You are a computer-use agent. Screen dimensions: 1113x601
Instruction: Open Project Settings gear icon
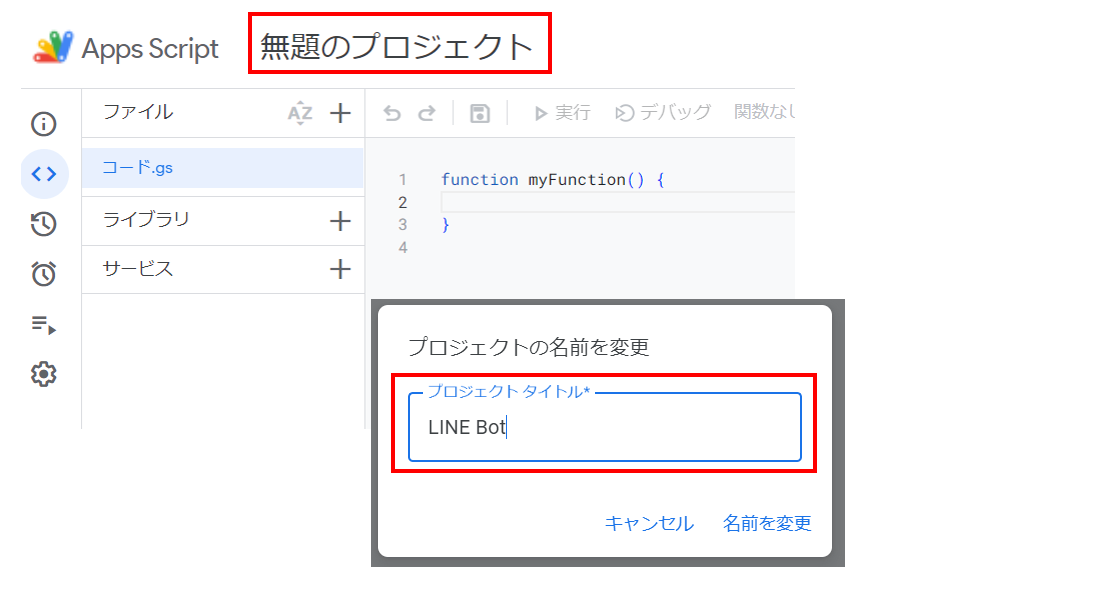(x=44, y=374)
